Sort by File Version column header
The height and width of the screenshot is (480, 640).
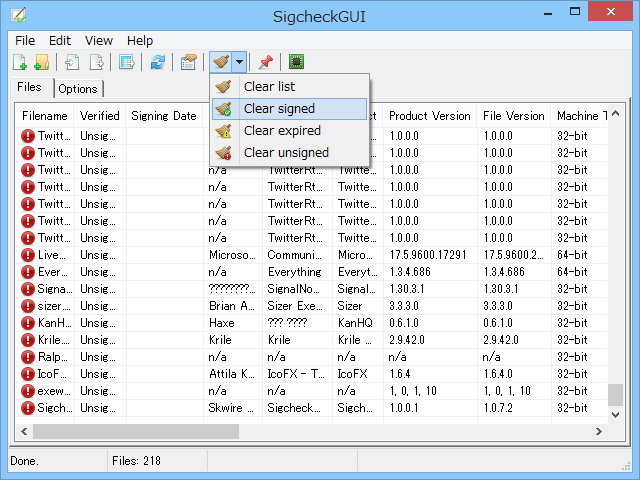[x=513, y=116]
